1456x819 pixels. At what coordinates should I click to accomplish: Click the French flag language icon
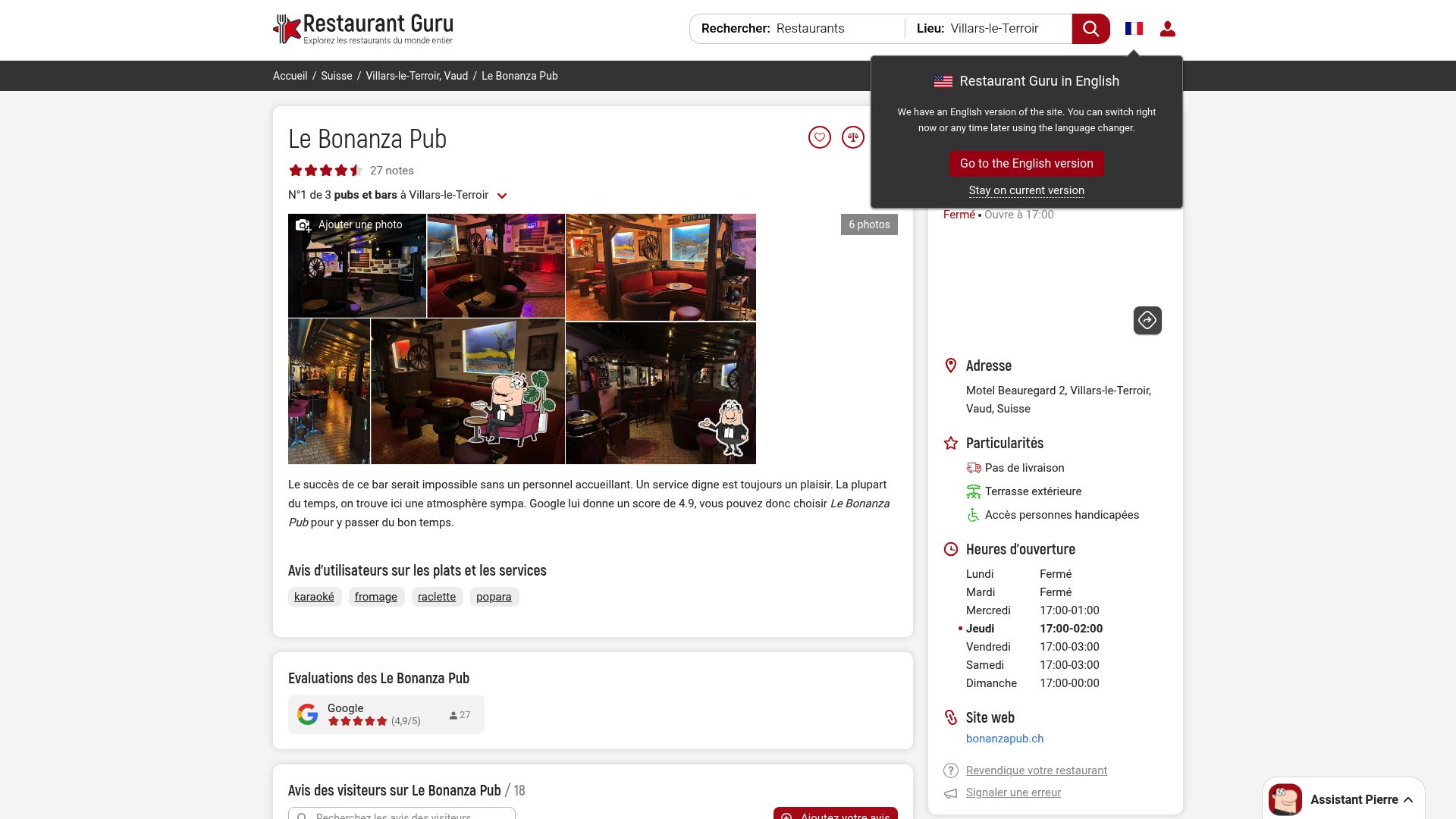click(1134, 28)
